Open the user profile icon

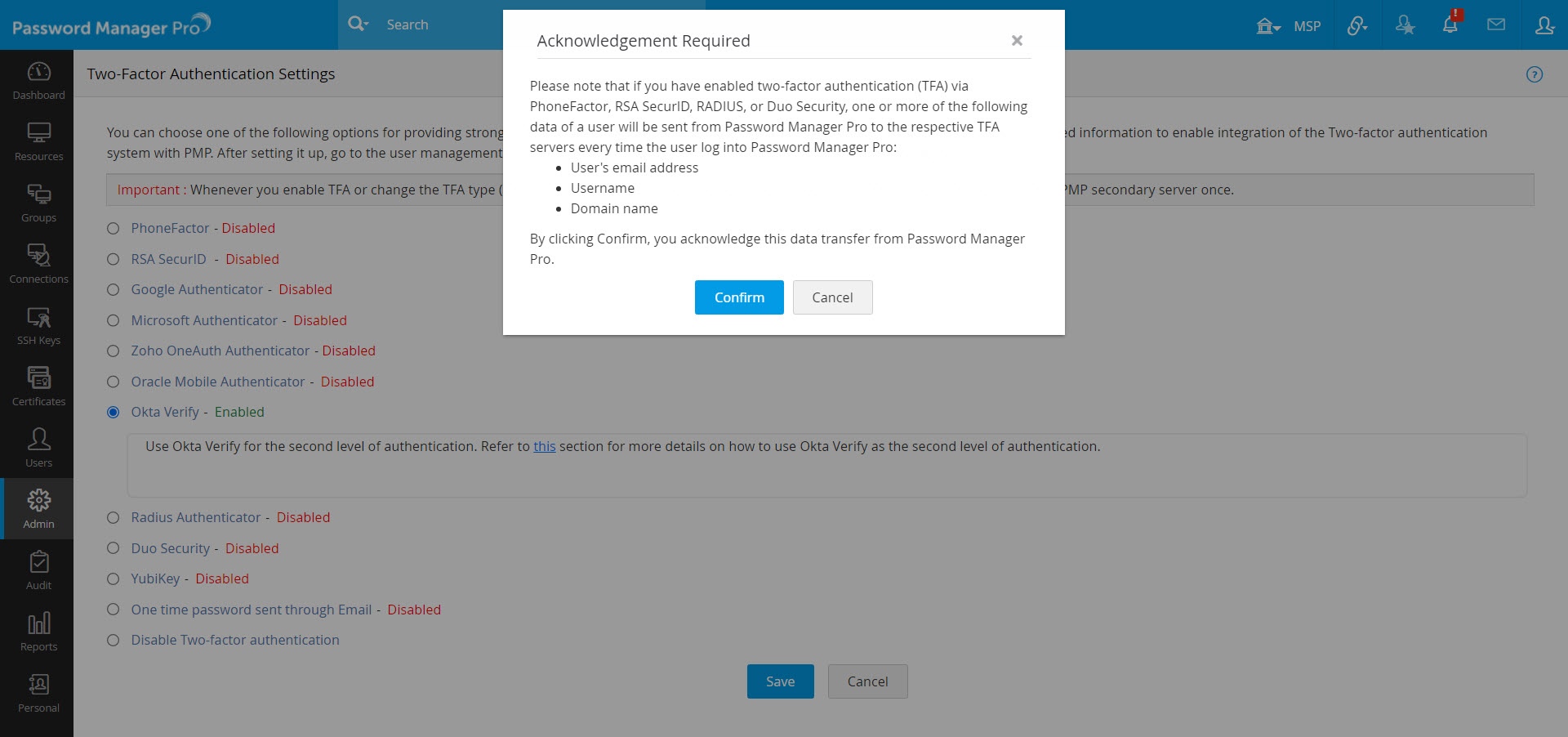1543,25
